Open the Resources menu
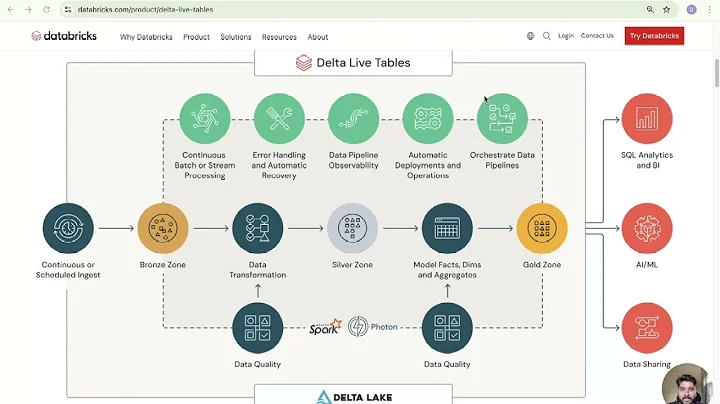Screen dimensions: 720x404 click(x=279, y=37)
